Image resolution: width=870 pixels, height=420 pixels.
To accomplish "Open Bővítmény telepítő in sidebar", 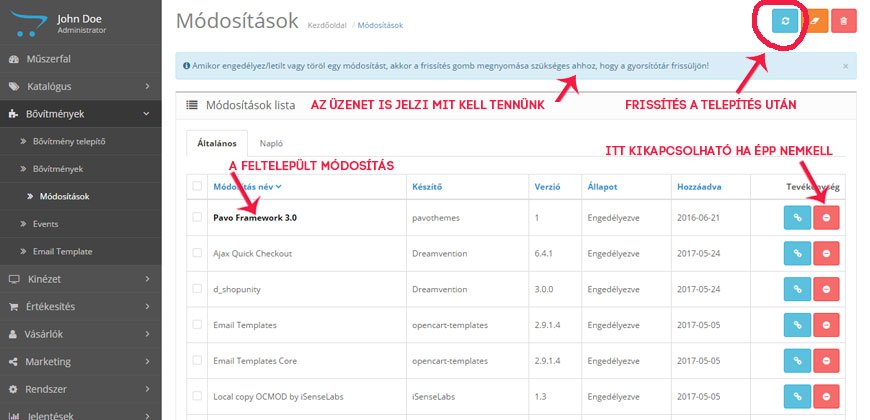I will [x=69, y=141].
